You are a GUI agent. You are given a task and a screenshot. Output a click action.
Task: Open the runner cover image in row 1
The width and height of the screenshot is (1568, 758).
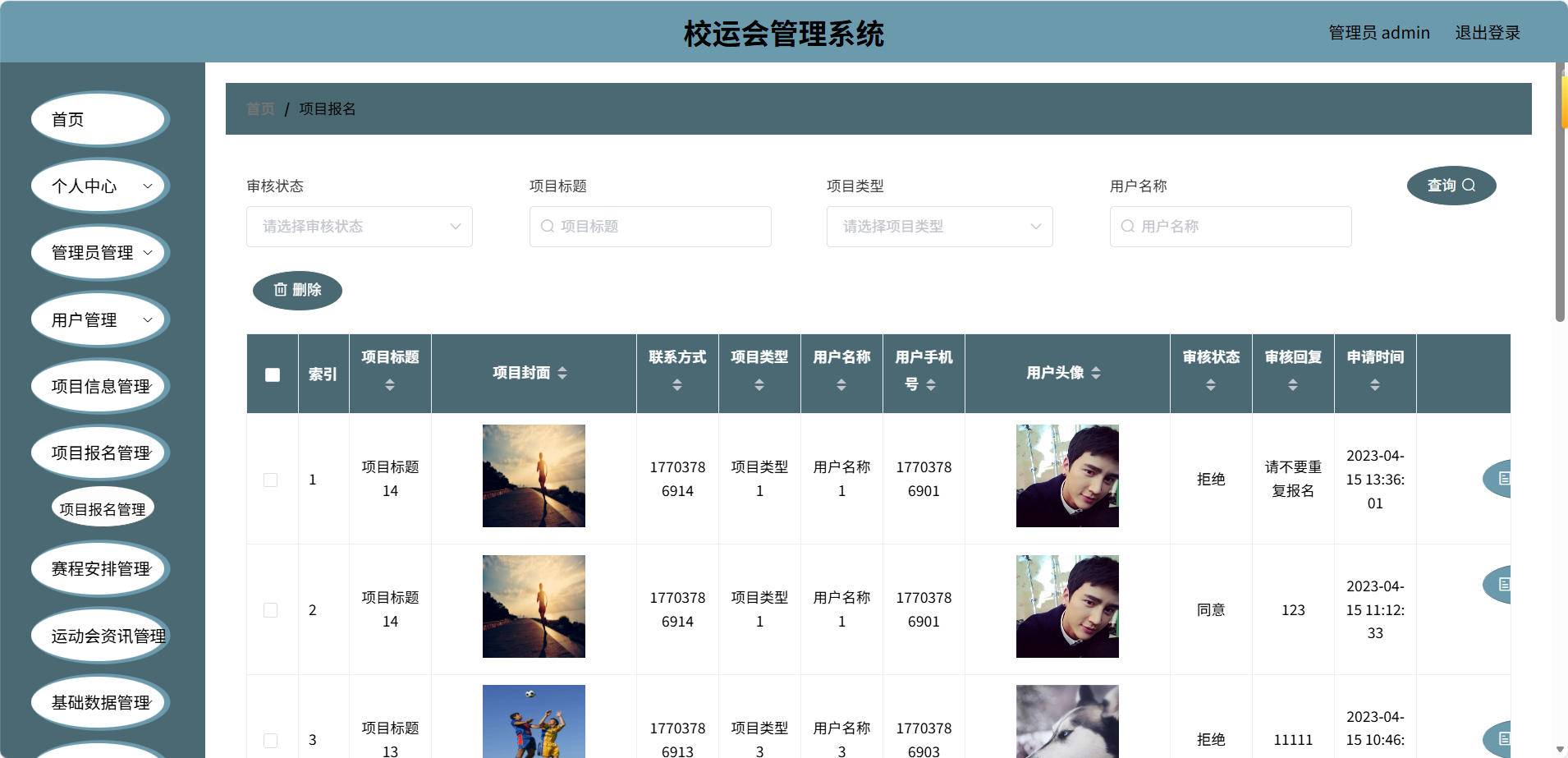point(534,475)
